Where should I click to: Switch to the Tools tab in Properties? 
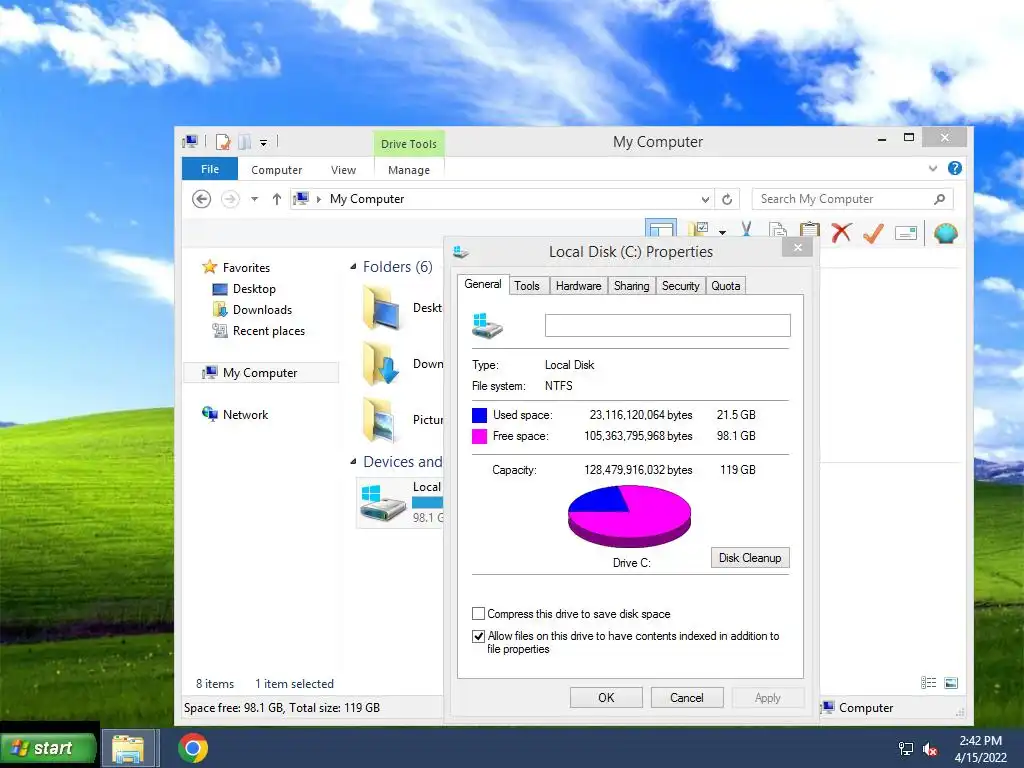click(x=526, y=286)
